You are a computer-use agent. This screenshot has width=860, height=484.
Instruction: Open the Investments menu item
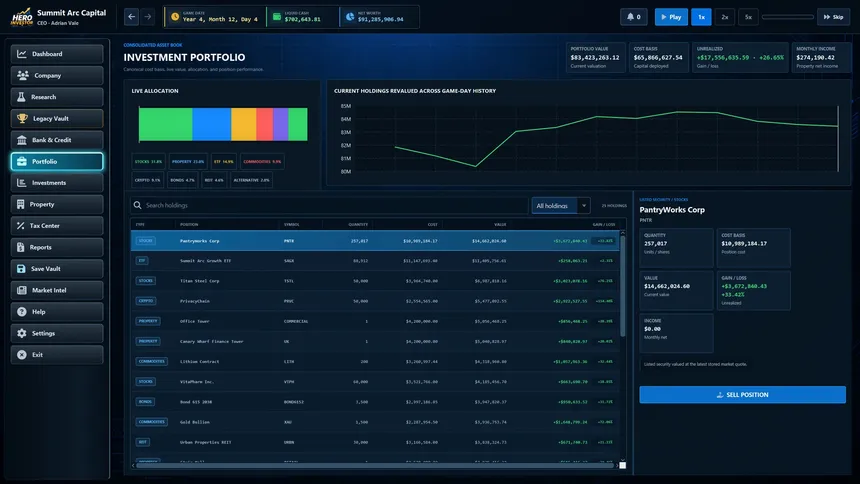click(x=57, y=183)
